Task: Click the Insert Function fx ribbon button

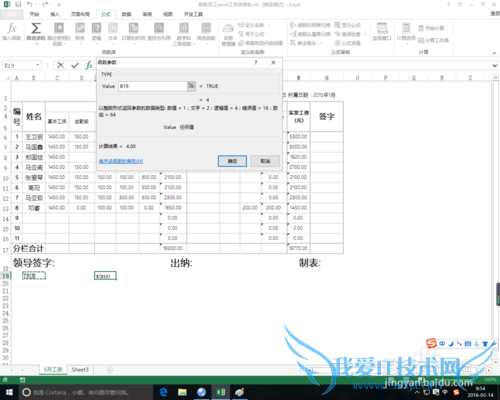Action: coord(12,31)
